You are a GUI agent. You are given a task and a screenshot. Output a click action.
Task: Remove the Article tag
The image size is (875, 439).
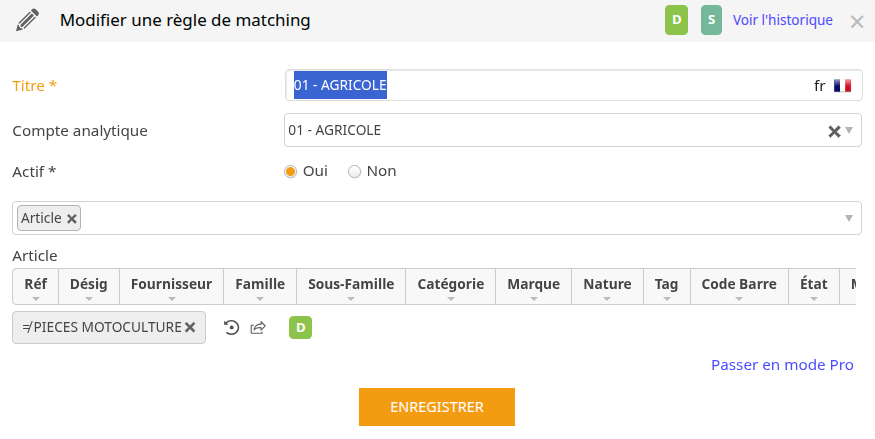click(71, 219)
